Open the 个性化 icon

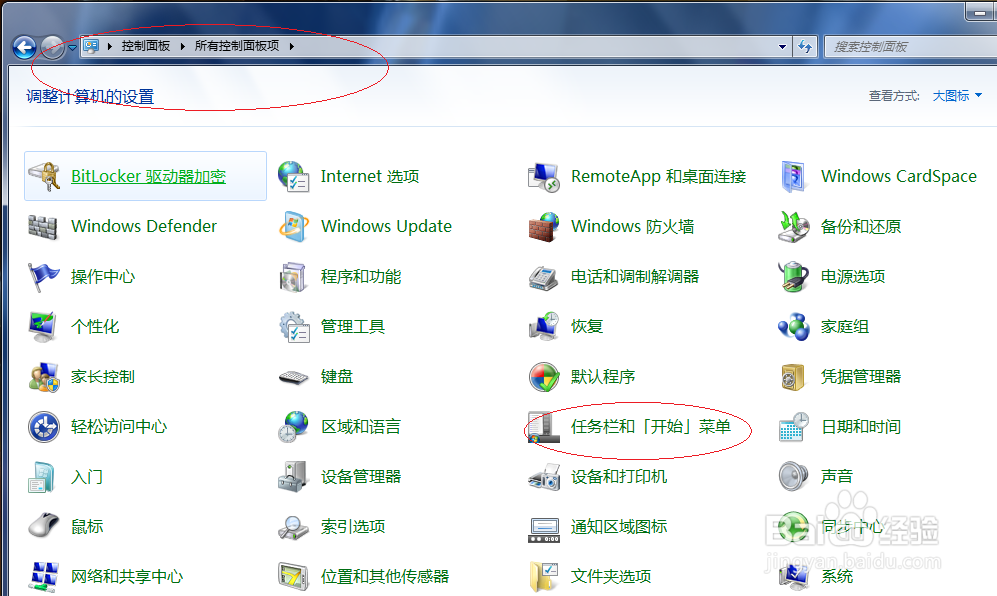(x=43, y=326)
